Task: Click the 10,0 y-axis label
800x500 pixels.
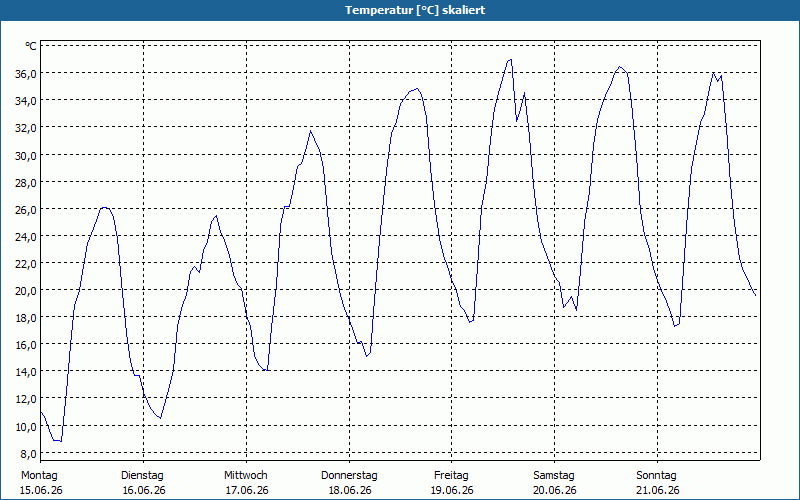Action: tap(26, 426)
